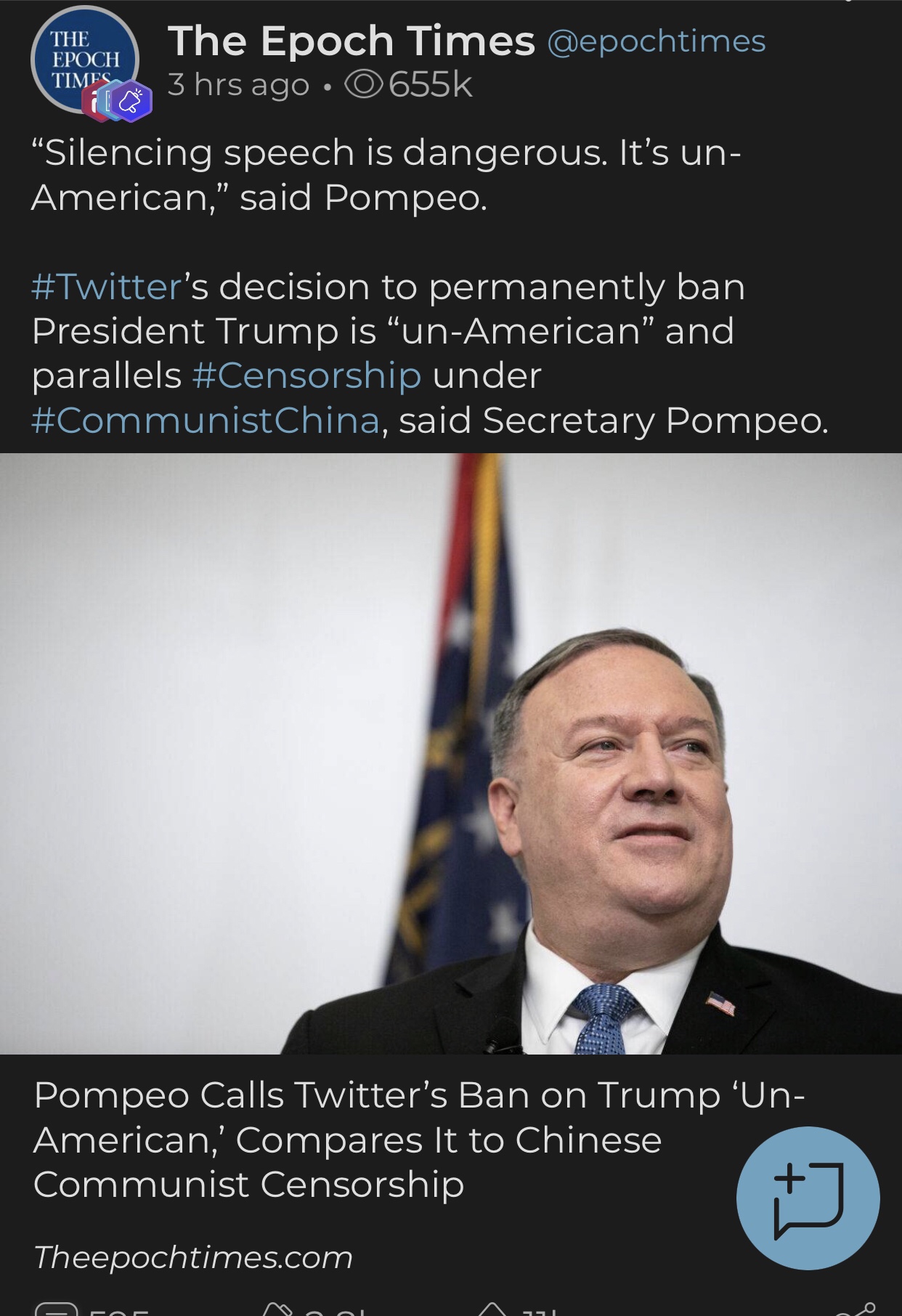Open comments via the bottom comment icon

pos(57,1310)
